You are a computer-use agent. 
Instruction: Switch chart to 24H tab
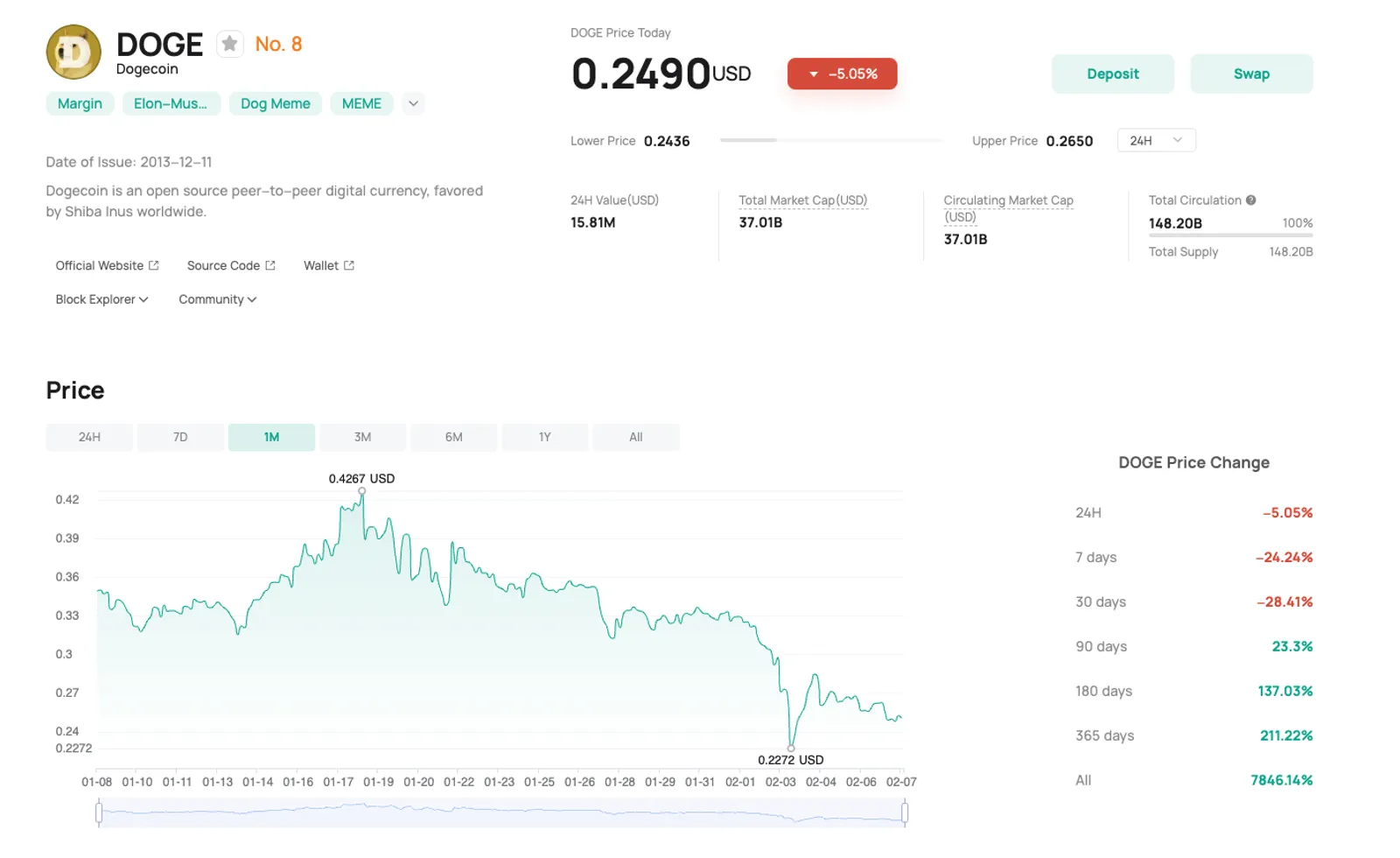pos(89,437)
